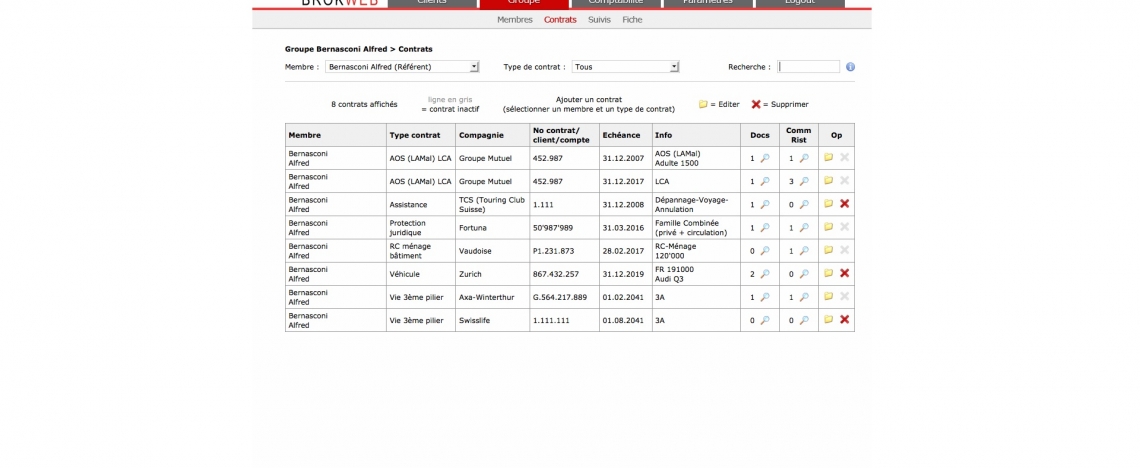This screenshot has height=468, width=1140.
Task: Delete the Zurich Véhicule contract
Action: click(x=844, y=273)
